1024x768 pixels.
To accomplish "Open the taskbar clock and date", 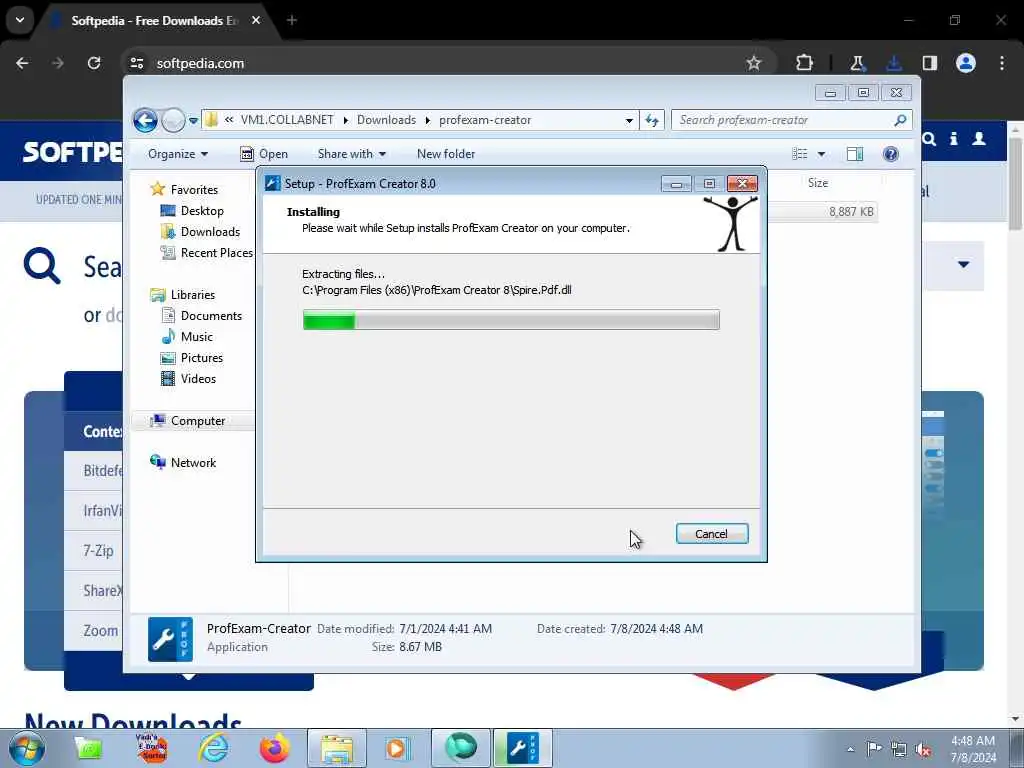I will click(973, 749).
